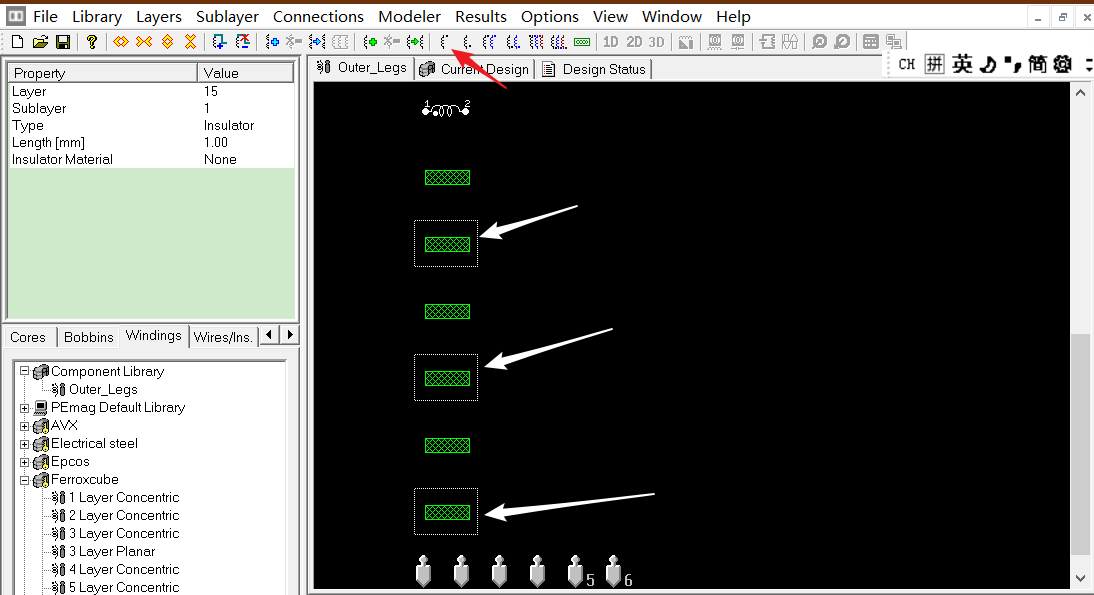Open an existing project from the toolbar
1094x595 pixels.
(40, 41)
